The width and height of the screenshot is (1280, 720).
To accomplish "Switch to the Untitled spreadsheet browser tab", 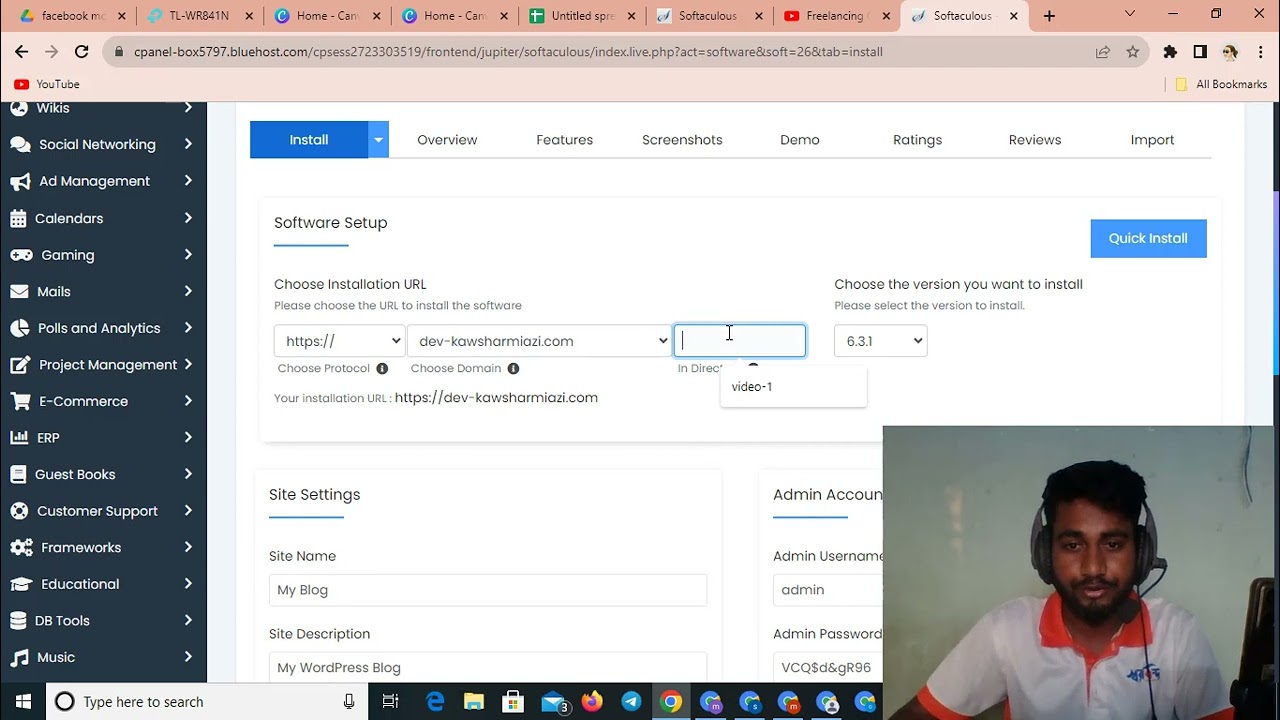I will coord(582,16).
